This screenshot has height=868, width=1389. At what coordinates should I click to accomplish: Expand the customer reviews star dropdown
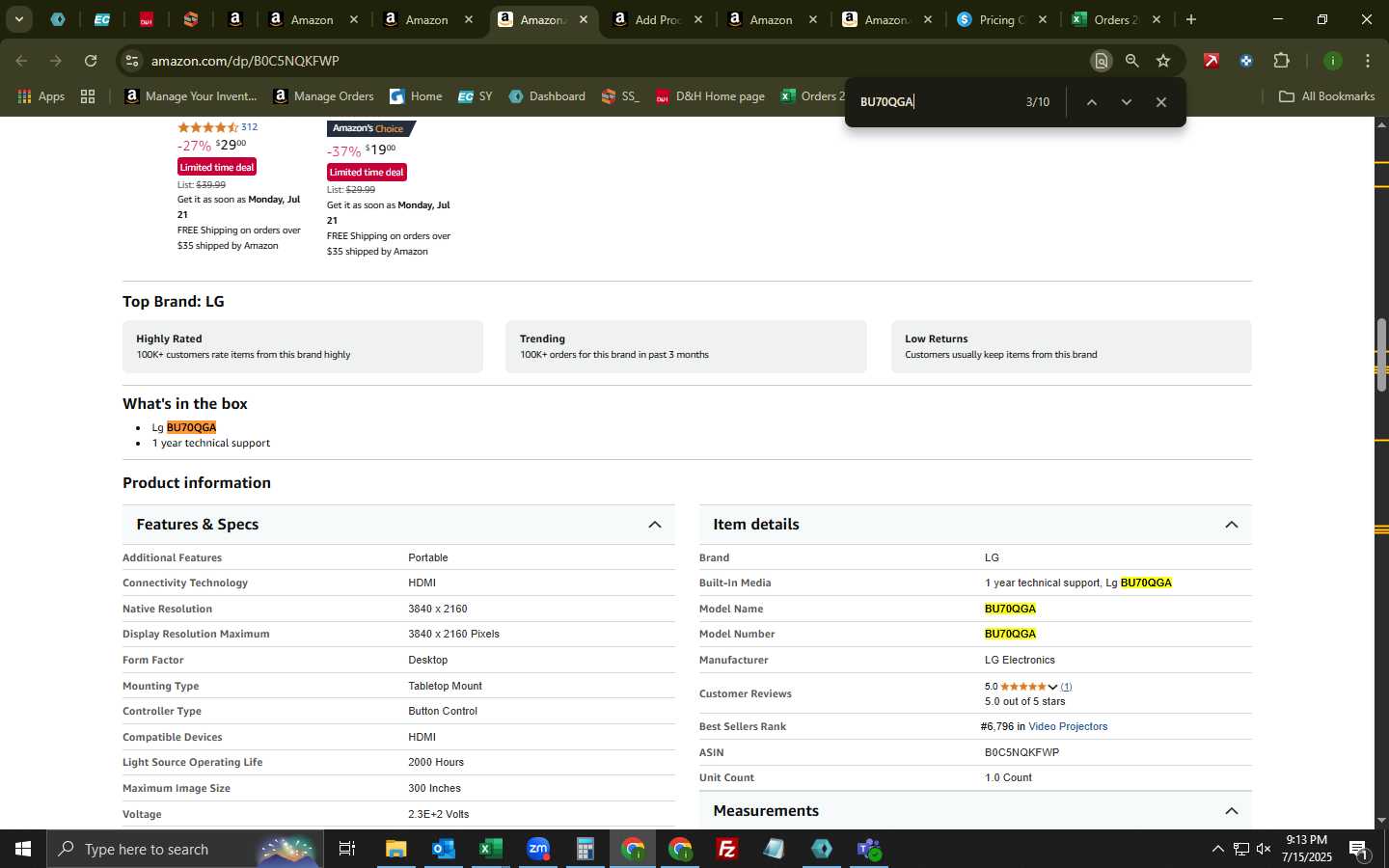tap(1052, 687)
